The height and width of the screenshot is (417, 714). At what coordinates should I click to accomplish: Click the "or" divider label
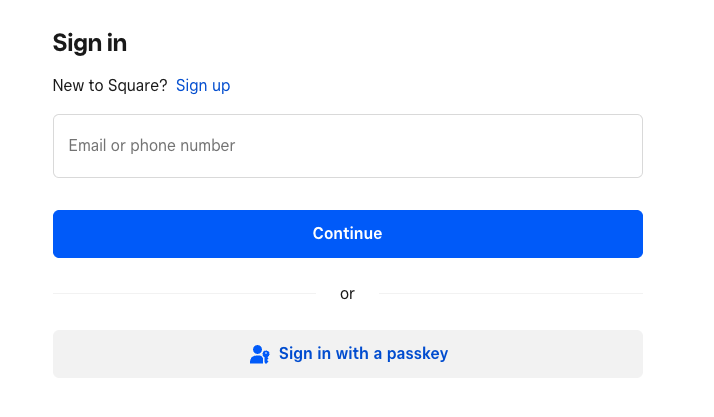pyautogui.click(x=347, y=294)
